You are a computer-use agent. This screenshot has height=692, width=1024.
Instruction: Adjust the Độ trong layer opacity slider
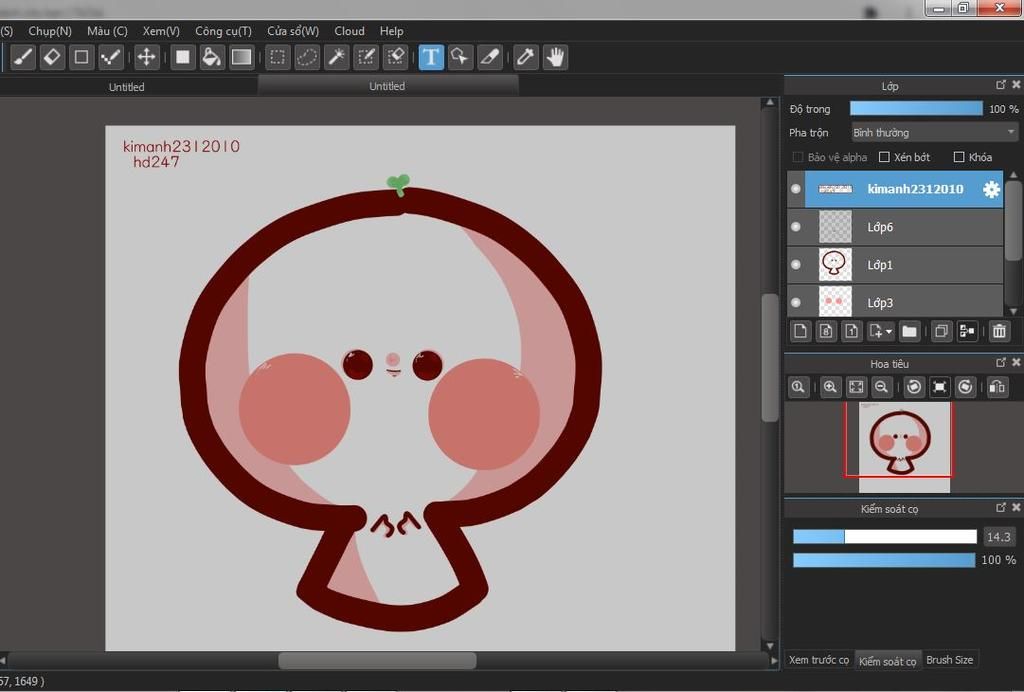[x=916, y=109]
